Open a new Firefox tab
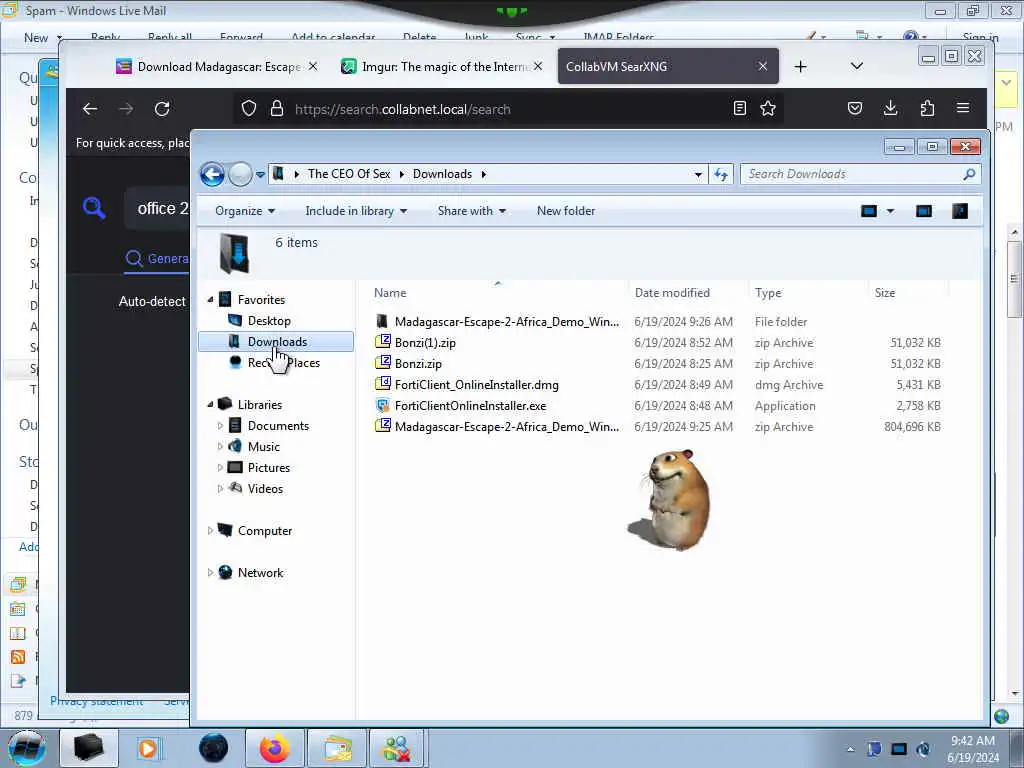The width and height of the screenshot is (1024, 768). tap(800, 67)
